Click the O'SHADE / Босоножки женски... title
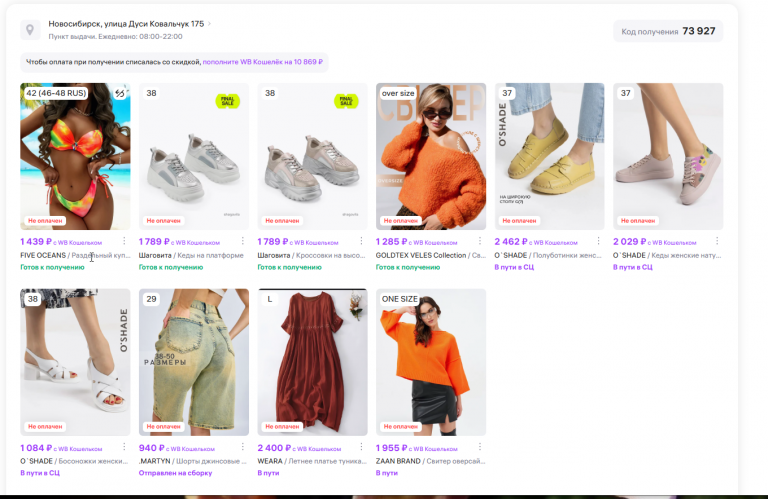Viewport: 768px width, 499px height. (x=74, y=461)
